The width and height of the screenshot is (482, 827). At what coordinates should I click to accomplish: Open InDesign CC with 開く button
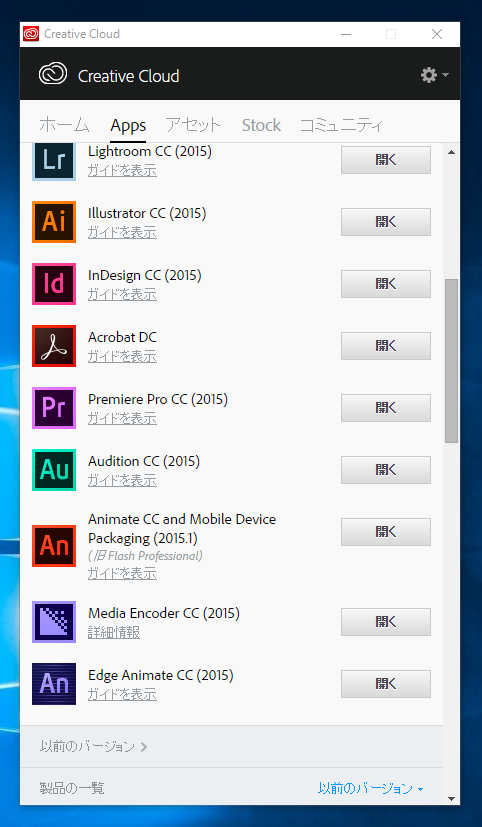(386, 284)
